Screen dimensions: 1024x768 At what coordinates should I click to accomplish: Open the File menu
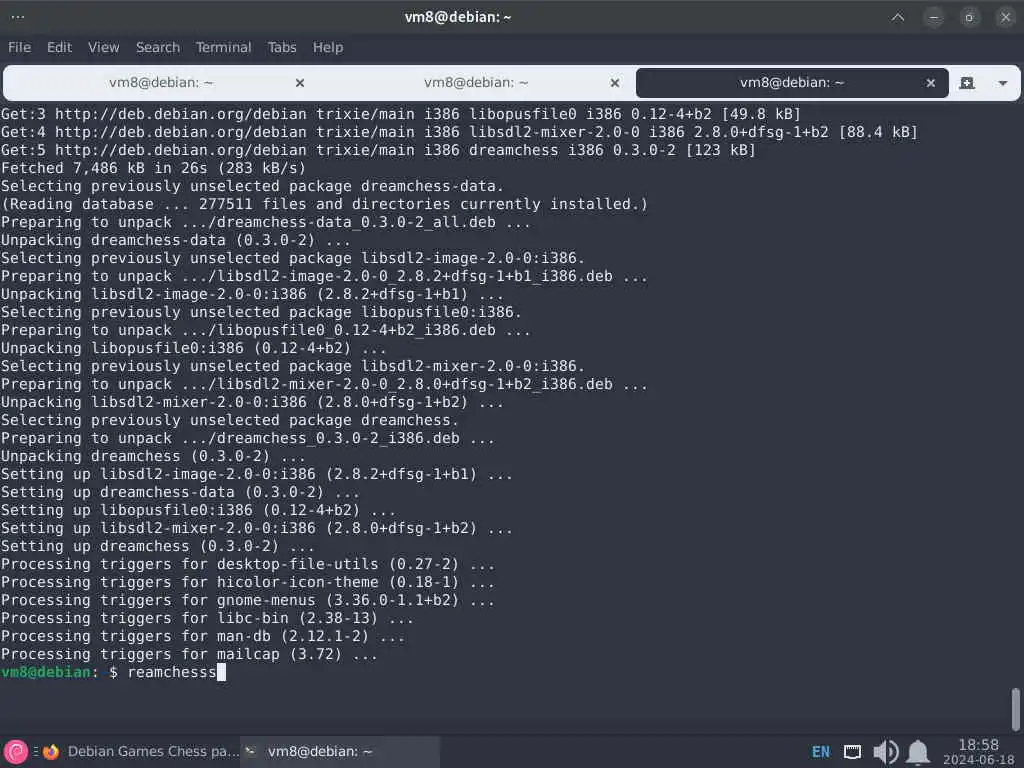click(x=19, y=47)
